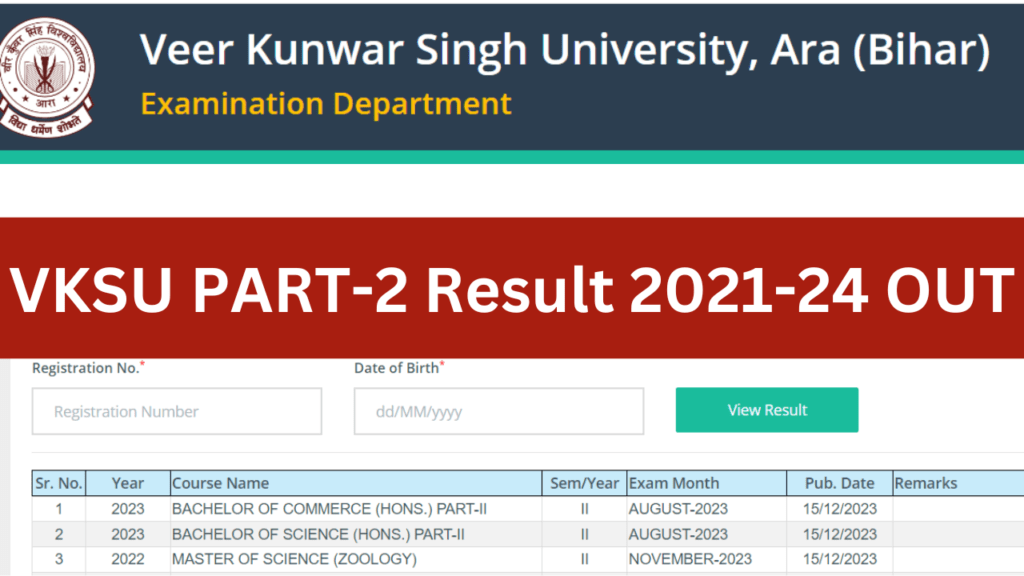Click the Date of Birth label

[x=399, y=368]
